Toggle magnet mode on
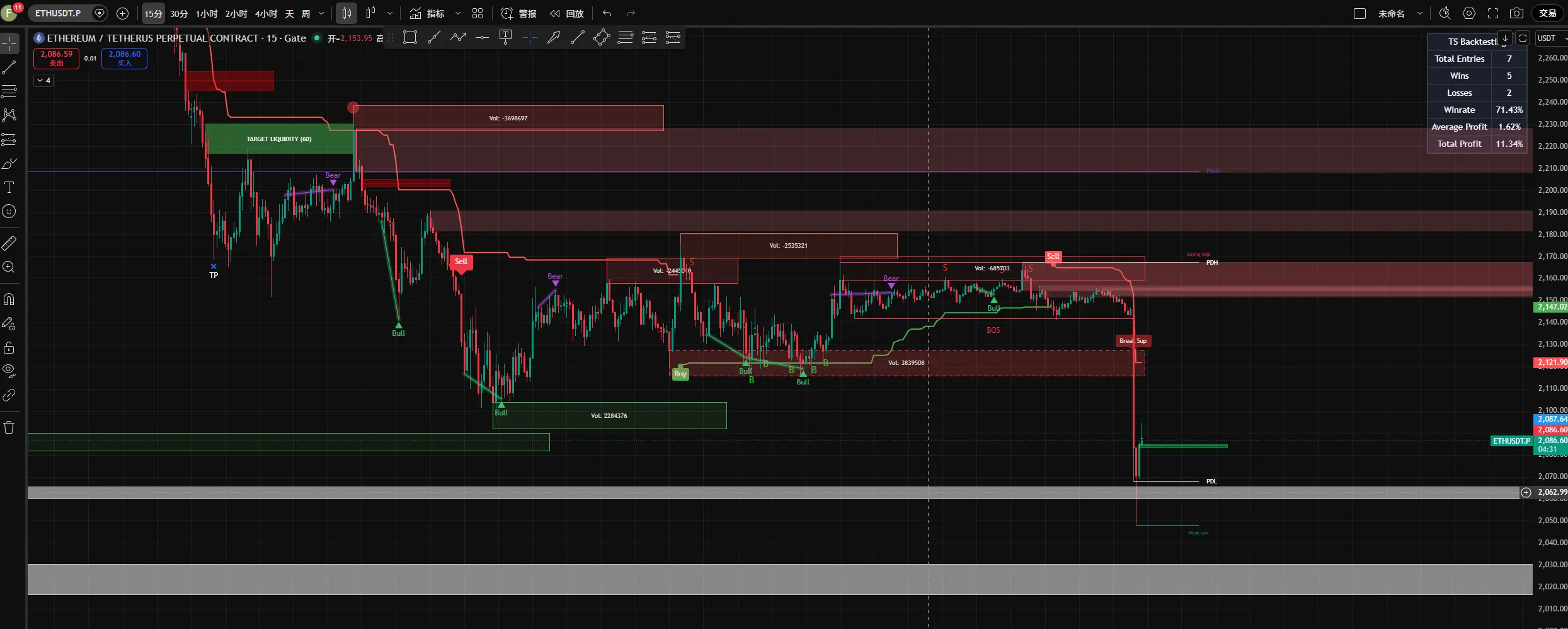This screenshot has width=1568, height=629. pos(9,299)
